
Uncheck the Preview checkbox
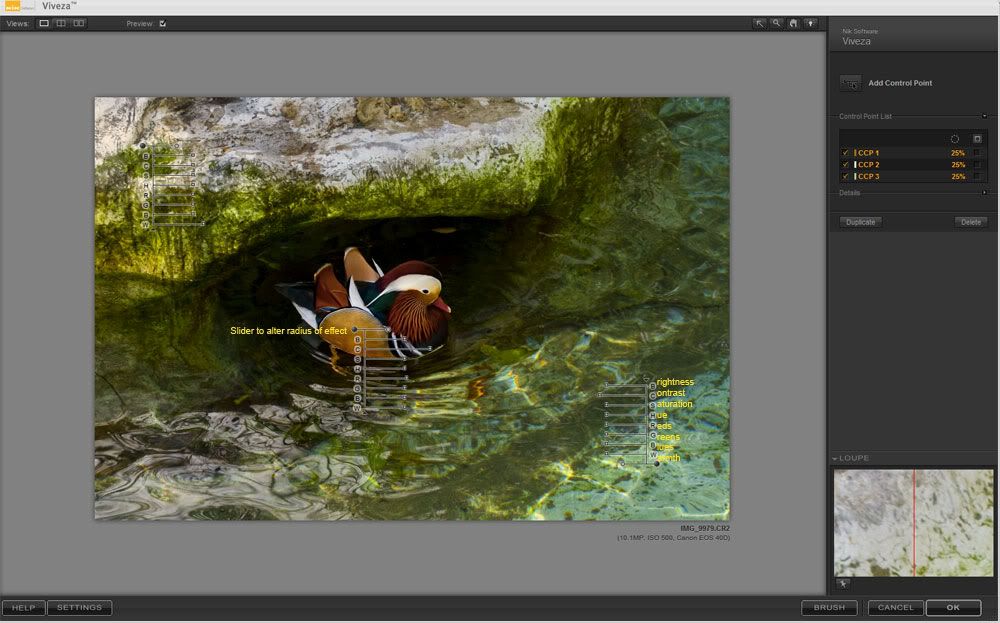click(163, 23)
